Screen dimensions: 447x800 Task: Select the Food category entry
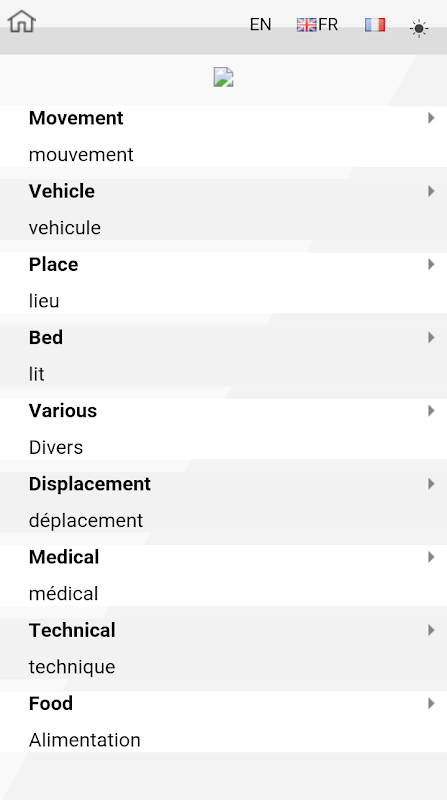point(224,721)
